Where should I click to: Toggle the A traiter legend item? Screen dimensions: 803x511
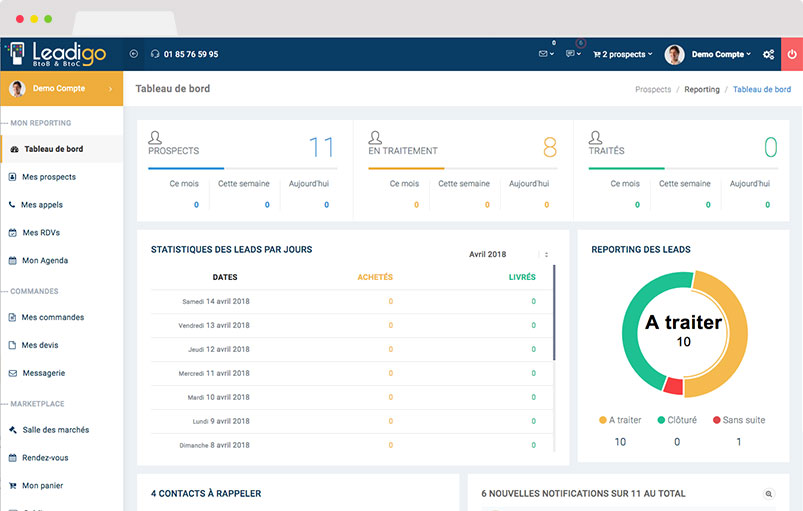(619, 420)
